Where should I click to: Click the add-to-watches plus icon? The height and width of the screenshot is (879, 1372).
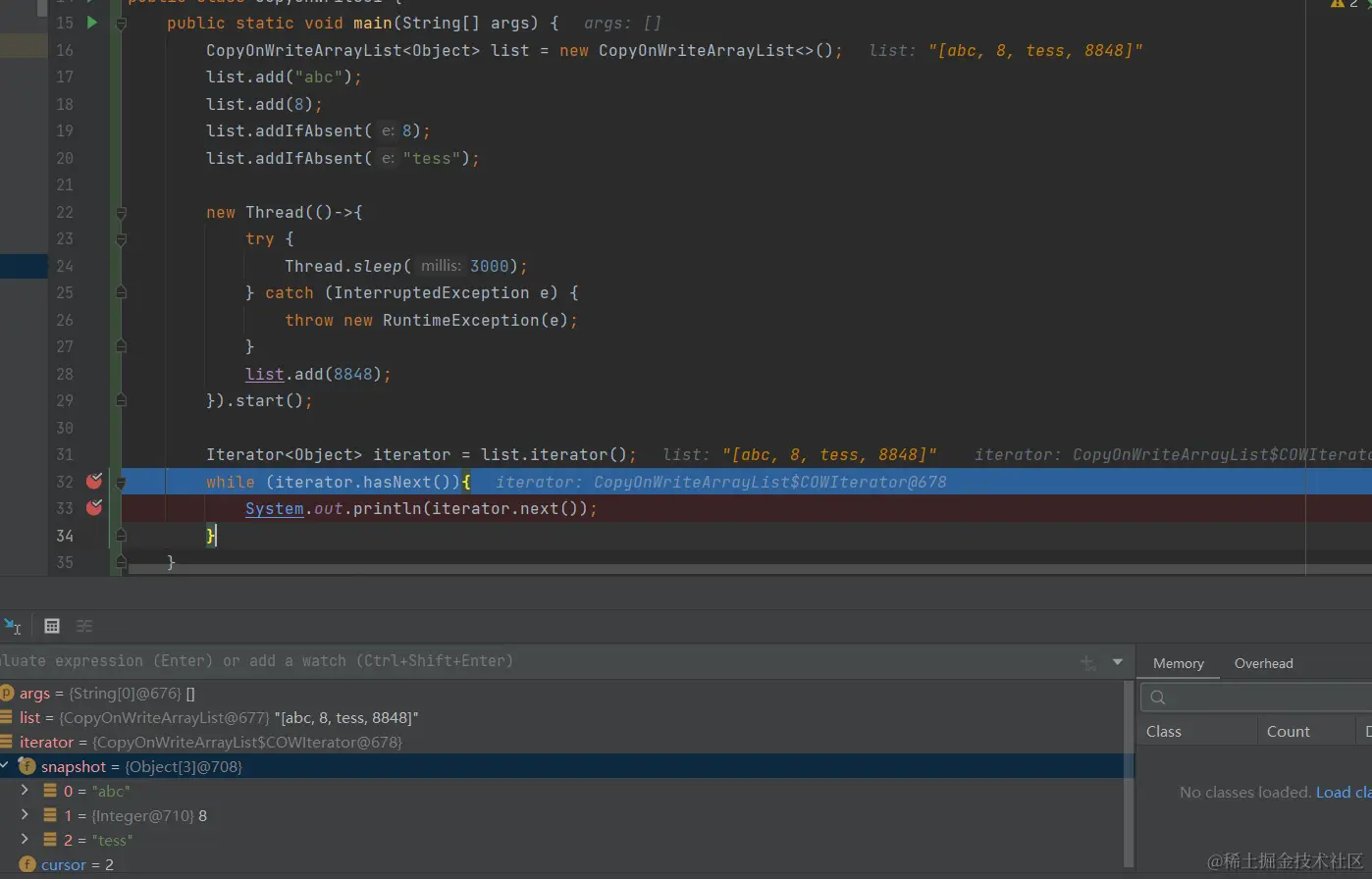point(1087,662)
